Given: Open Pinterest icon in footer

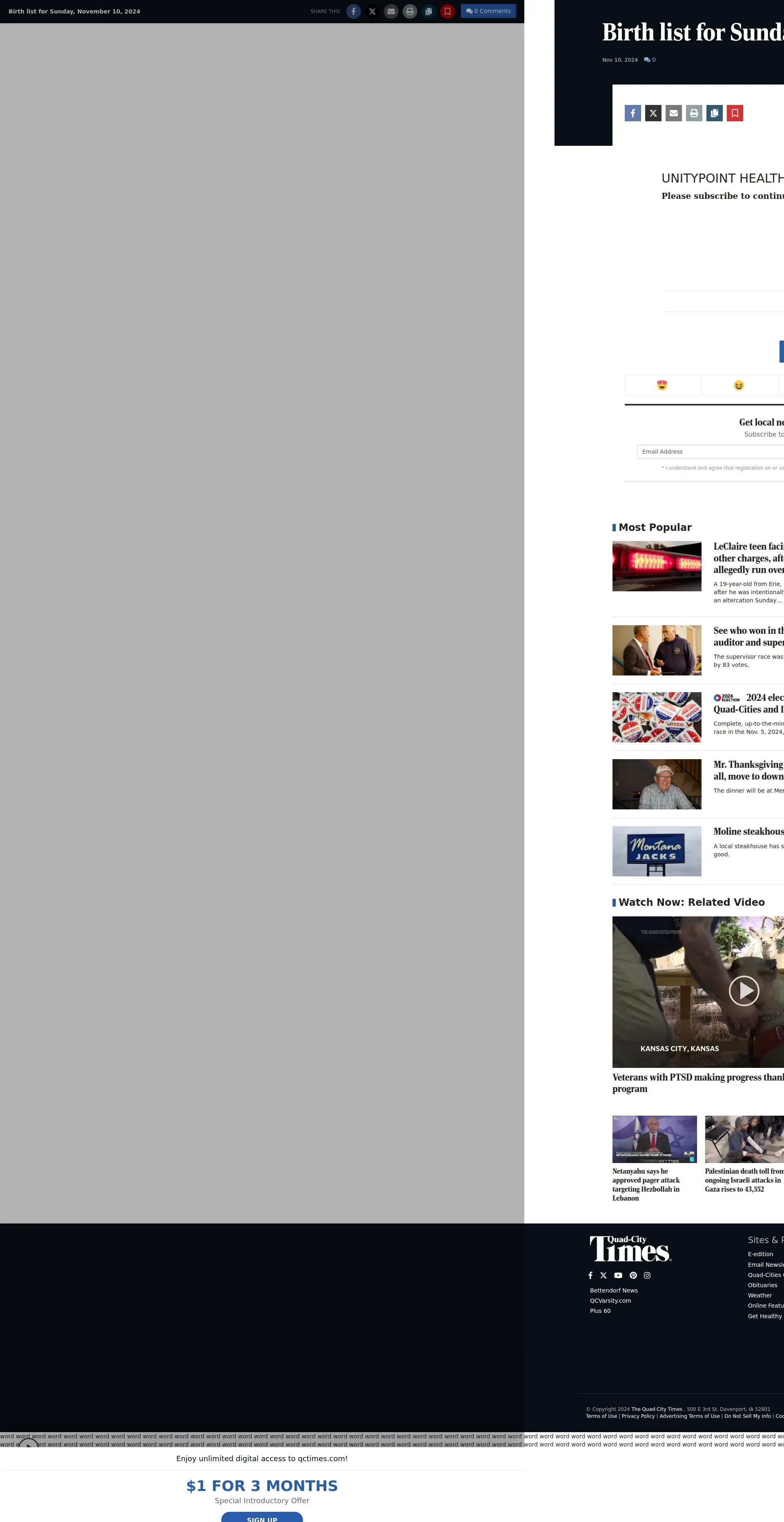Looking at the screenshot, I should pyautogui.click(x=633, y=1275).
